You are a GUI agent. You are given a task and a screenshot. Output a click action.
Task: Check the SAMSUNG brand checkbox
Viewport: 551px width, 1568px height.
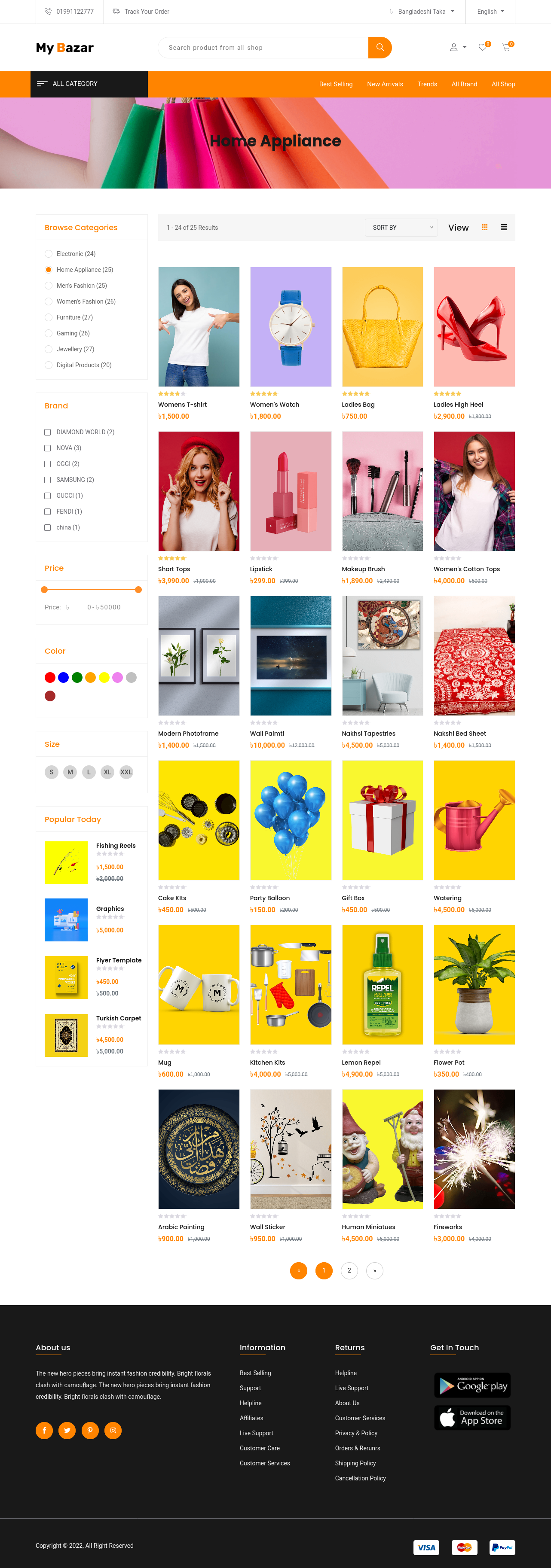tap(47, 480)
